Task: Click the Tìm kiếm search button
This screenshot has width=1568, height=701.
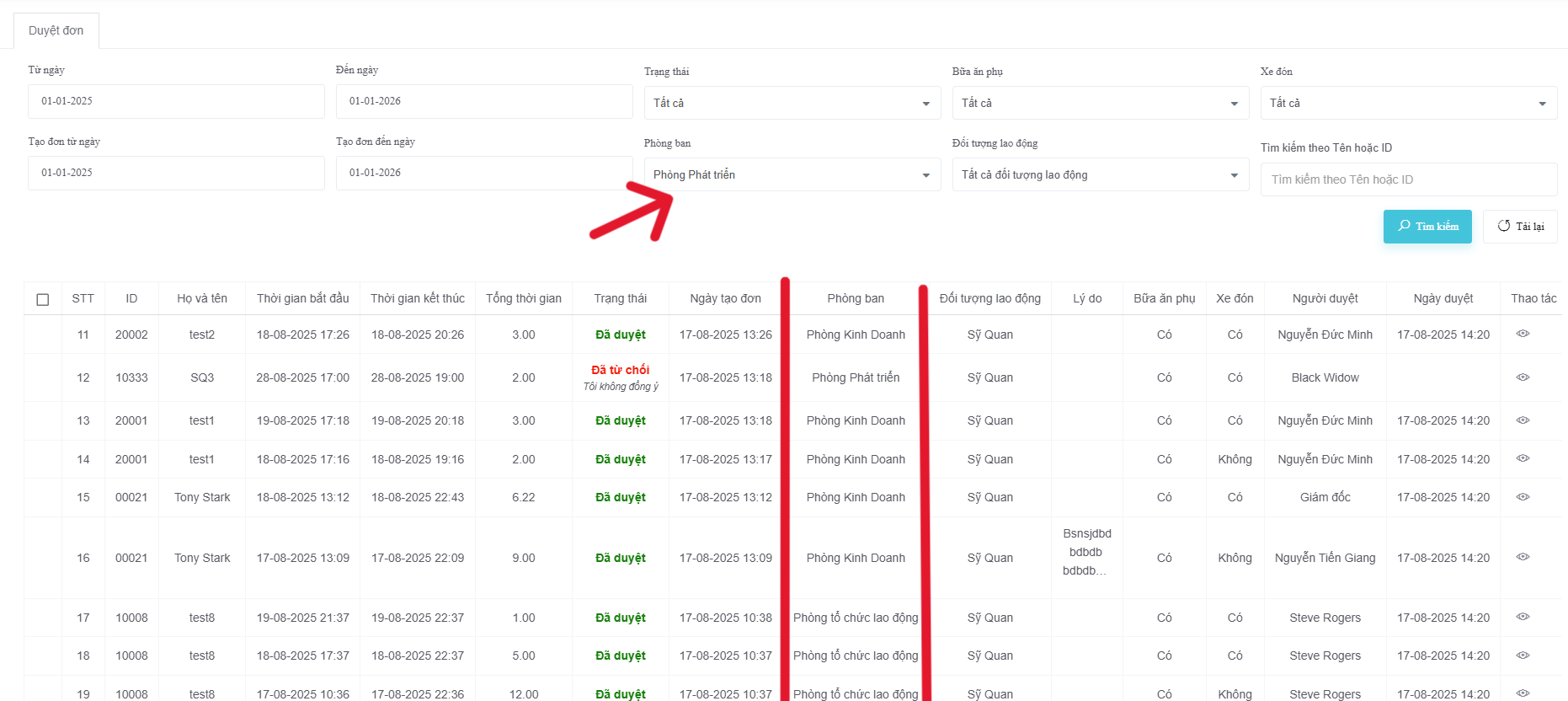Action: click(1427, 227)
